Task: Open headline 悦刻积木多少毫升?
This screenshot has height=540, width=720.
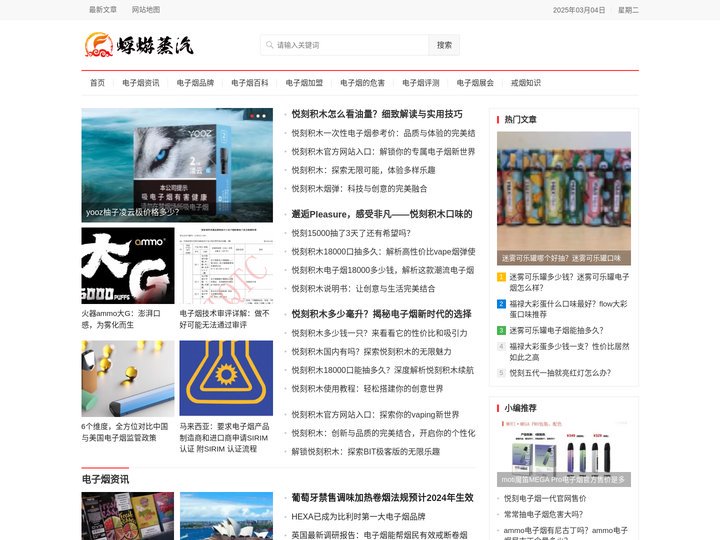Action: [382, 314]
